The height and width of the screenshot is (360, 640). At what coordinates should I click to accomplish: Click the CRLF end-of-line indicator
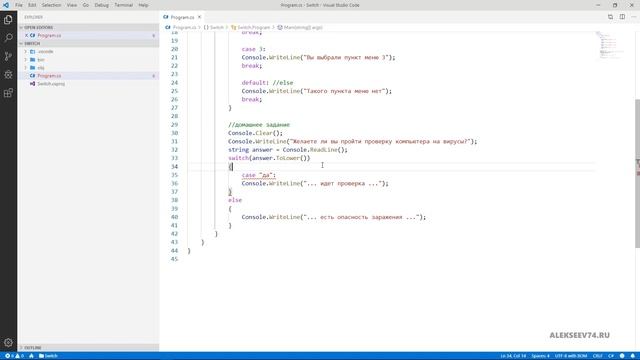point(598,356)
